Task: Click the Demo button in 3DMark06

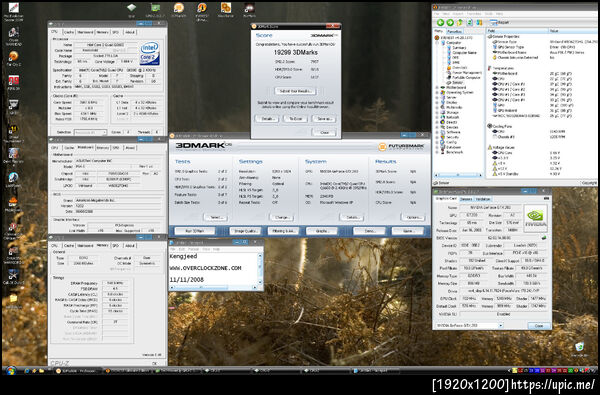Action: point(369,231)
